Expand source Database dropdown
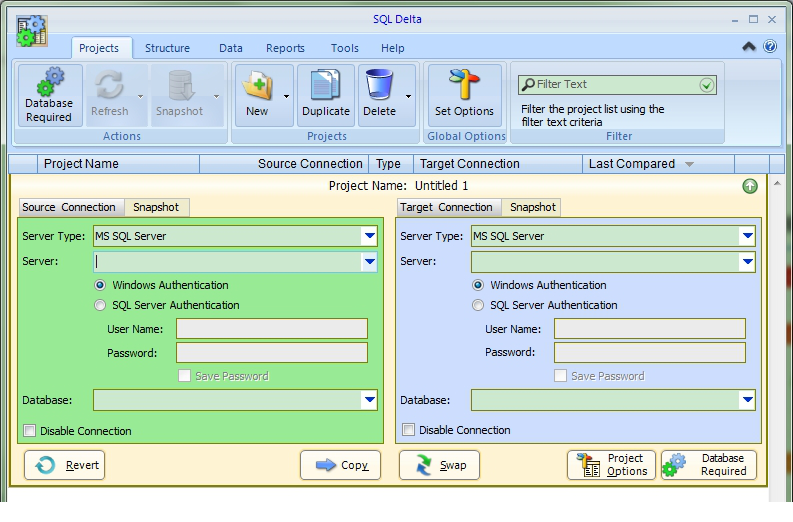The width and height of the screenshot is (793, 522). click(370, 400)
